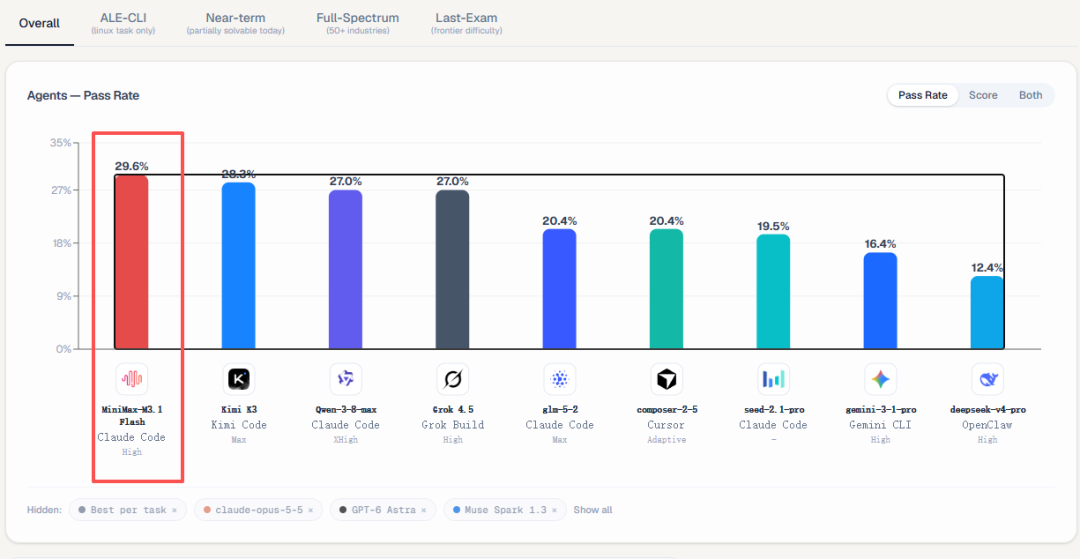Viewport: 1080px width, 559px height.
Task: Open the Overall tab
Action: (x=39, y=23)
